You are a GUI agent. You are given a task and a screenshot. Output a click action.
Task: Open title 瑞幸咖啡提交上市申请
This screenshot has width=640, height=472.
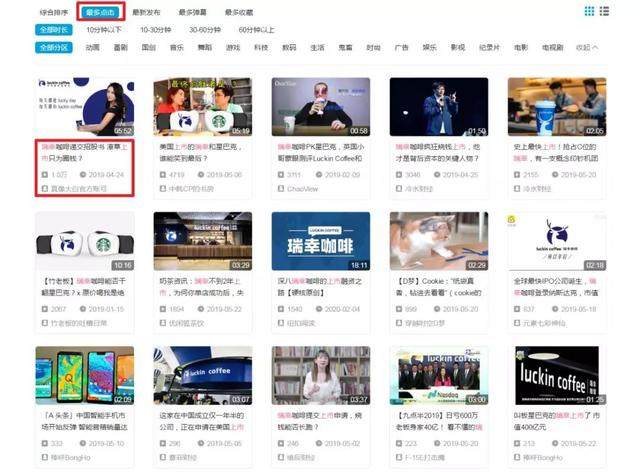[320, 421]
